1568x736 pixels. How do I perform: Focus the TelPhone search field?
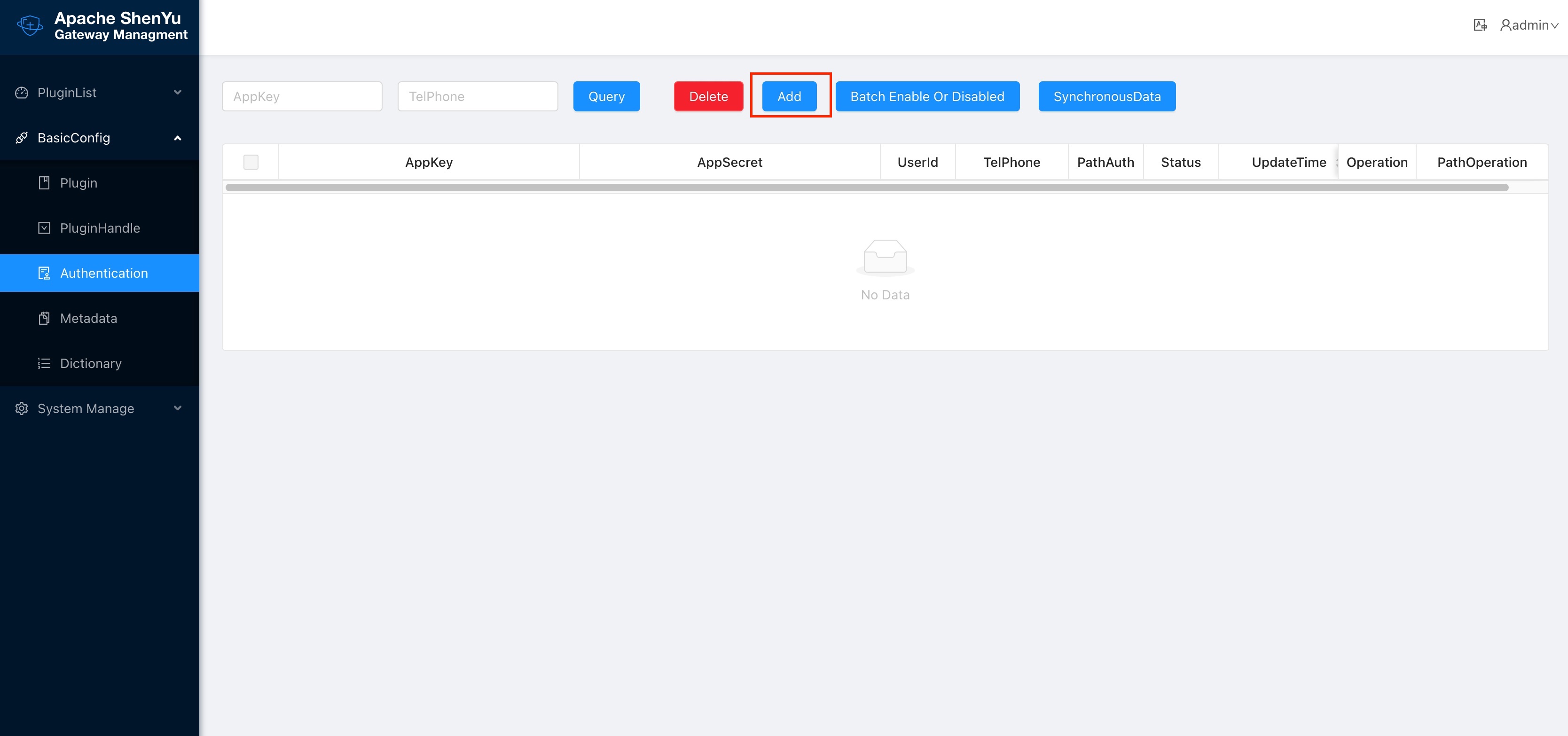(x=477, y=96)
